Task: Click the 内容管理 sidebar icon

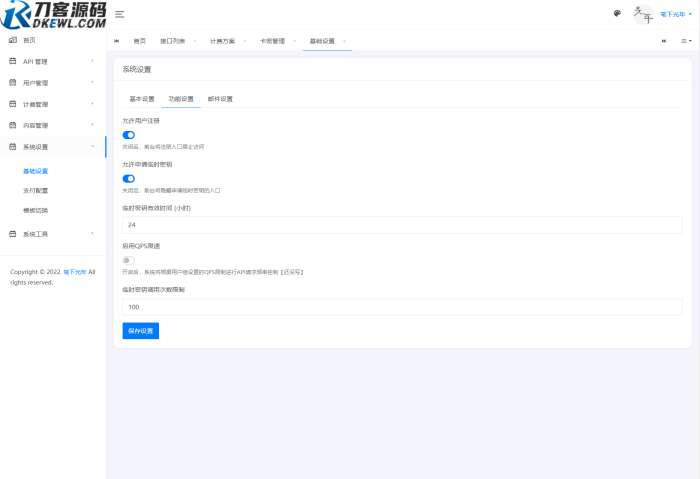Action: tap(13, 125)
